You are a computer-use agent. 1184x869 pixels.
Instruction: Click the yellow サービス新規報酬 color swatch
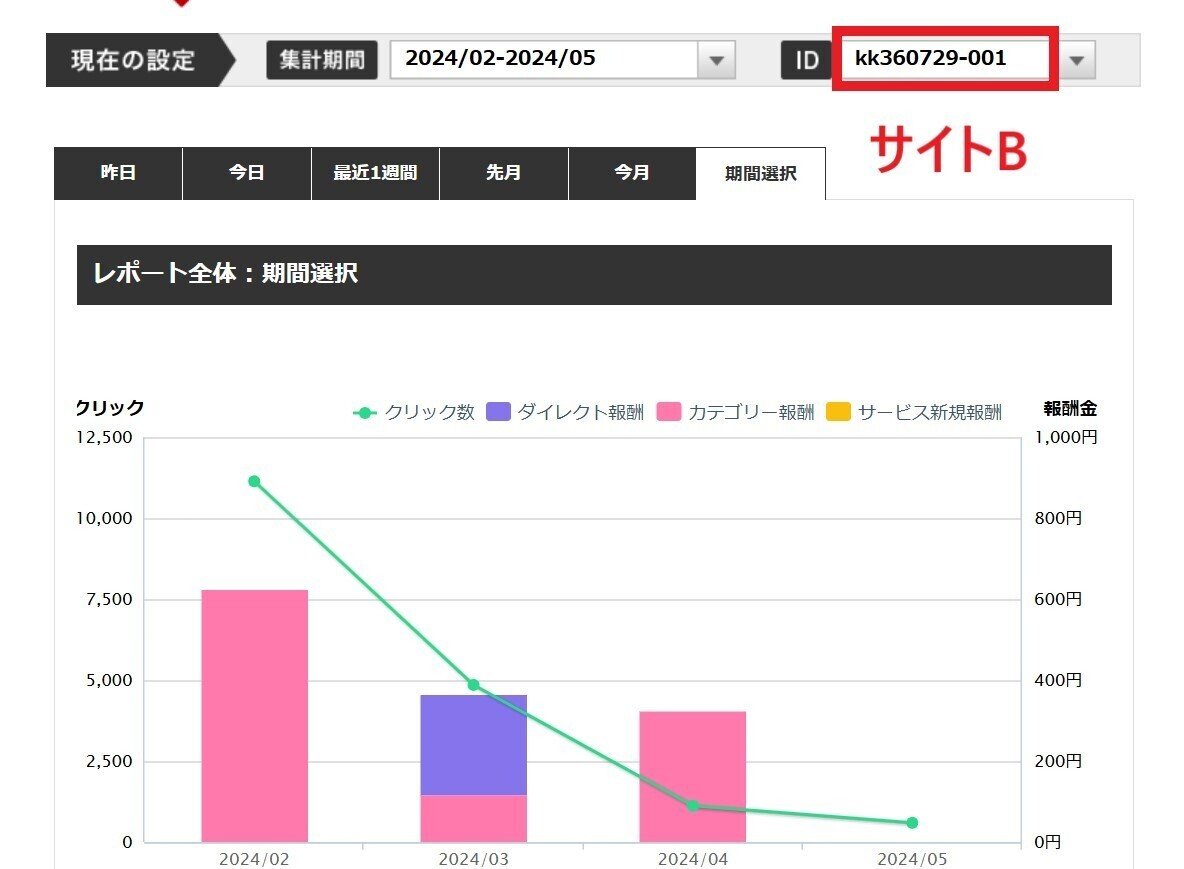[x=838, y=411]
